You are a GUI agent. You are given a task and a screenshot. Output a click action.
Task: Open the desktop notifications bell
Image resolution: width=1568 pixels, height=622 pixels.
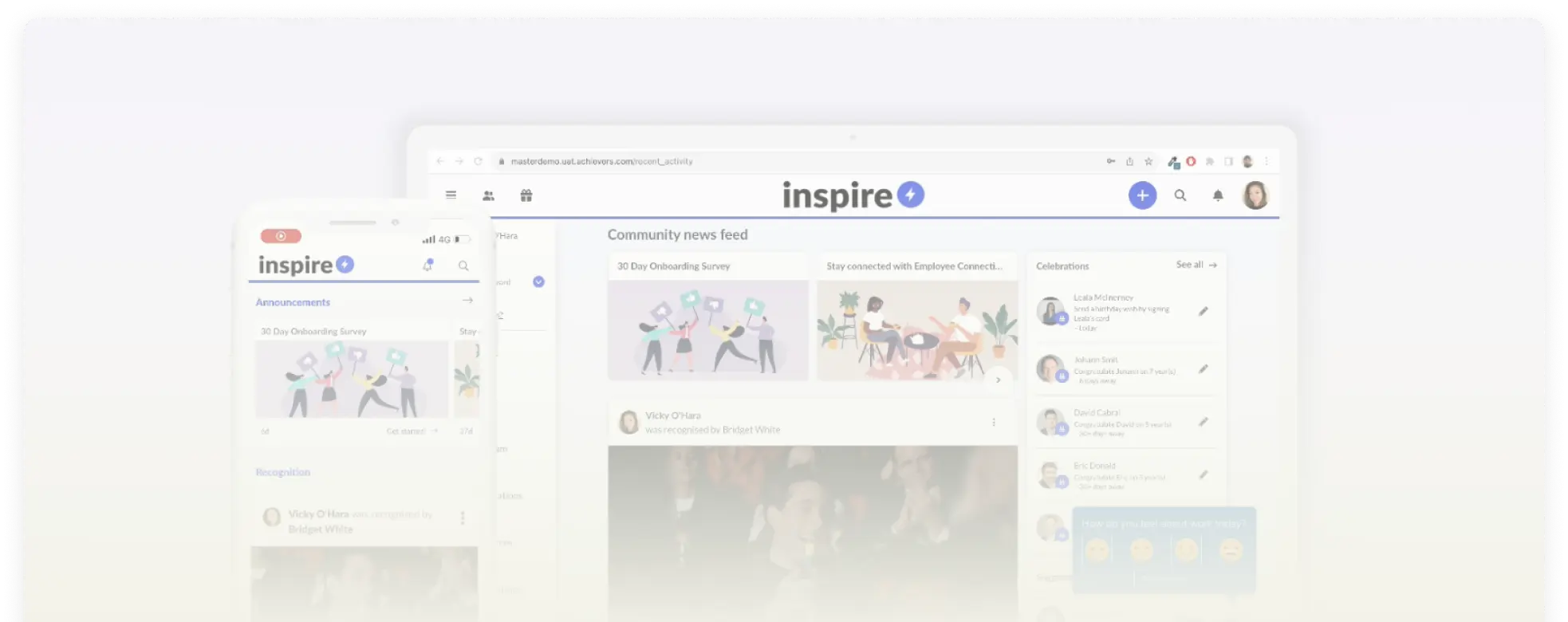(1218, 195)
